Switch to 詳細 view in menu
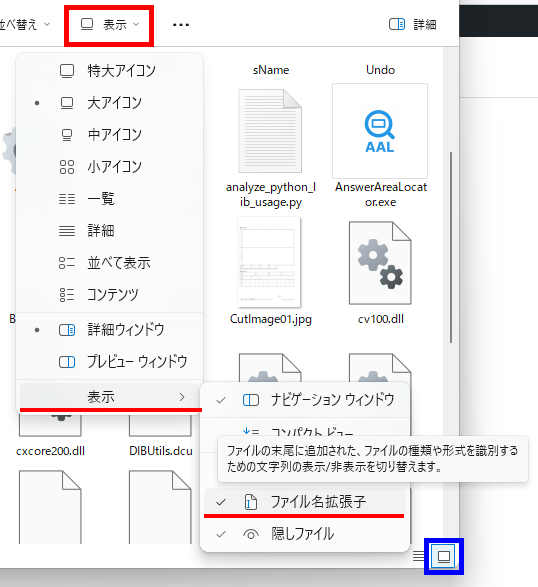 [109, 231]
